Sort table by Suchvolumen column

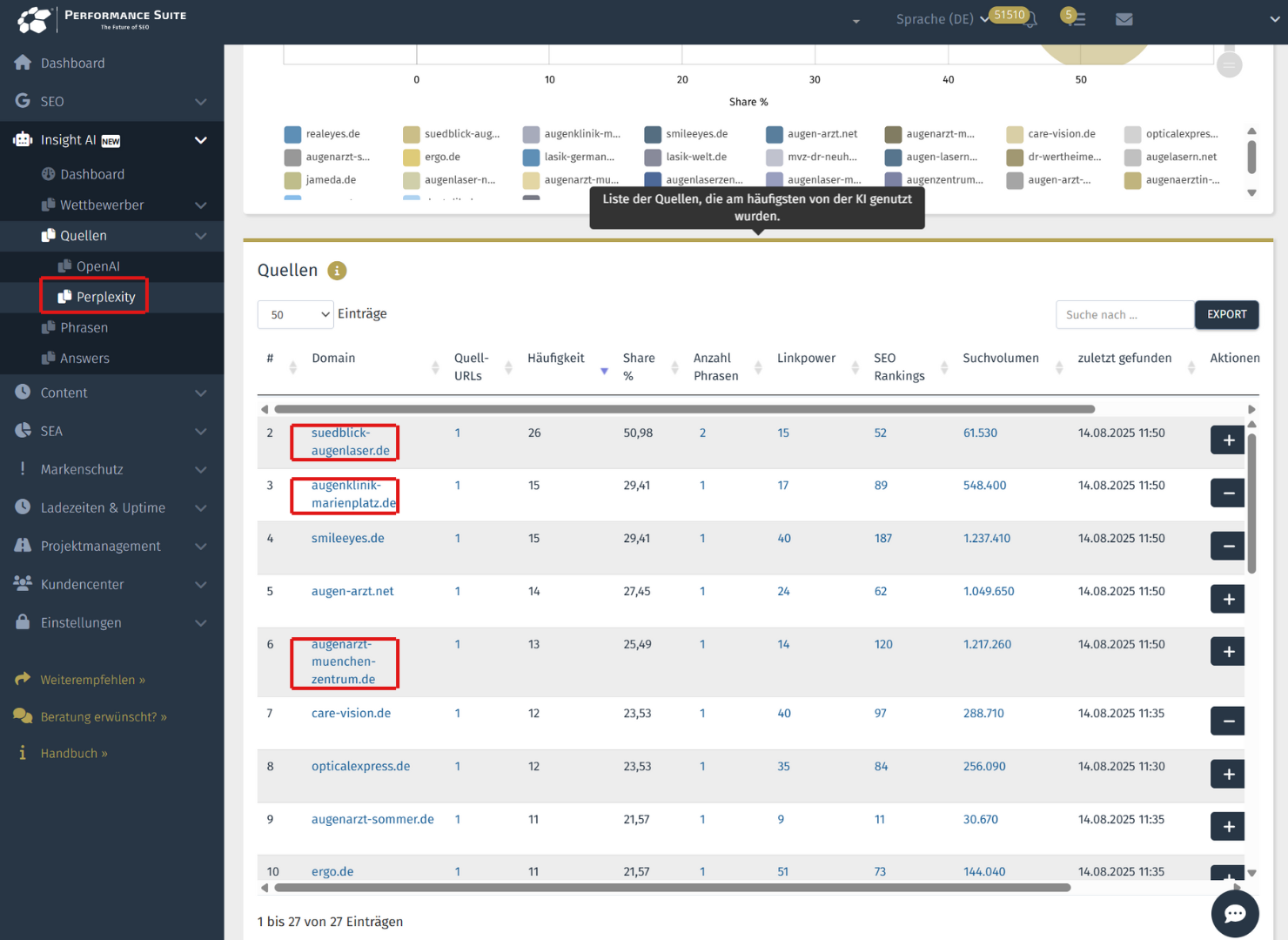click(1059, 367)
